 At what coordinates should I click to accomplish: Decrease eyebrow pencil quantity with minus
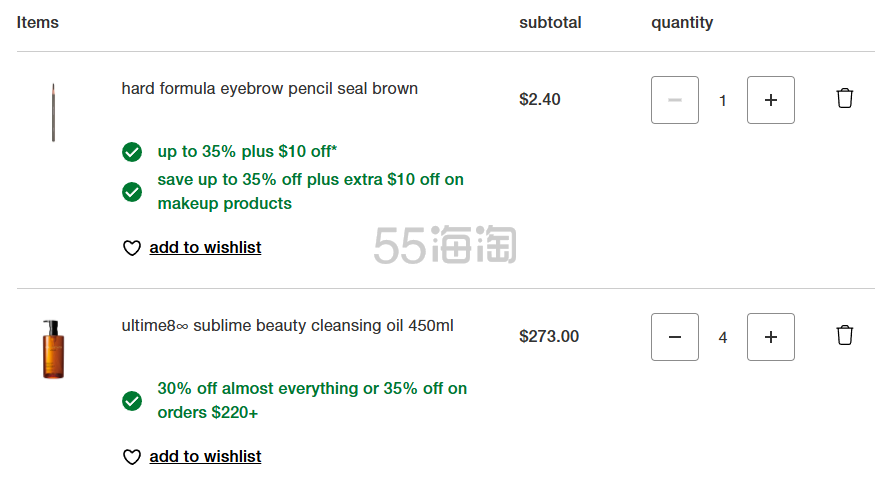click(675, 100)
